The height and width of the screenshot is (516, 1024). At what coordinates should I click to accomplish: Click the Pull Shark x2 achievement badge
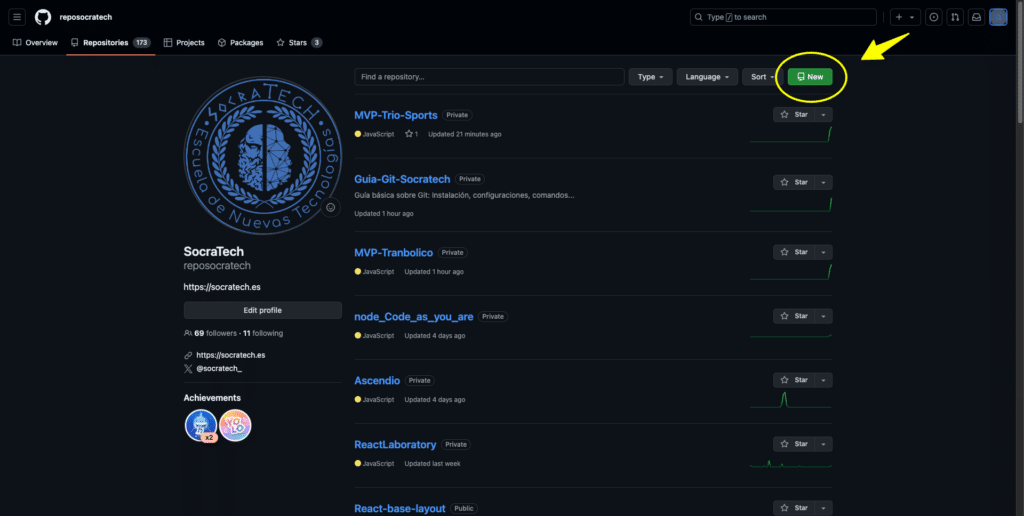[201, 426]
